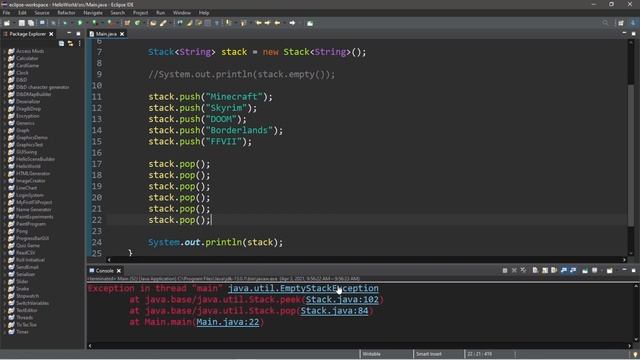Select the ProgressBarGUI project

[x=33, y=238]
